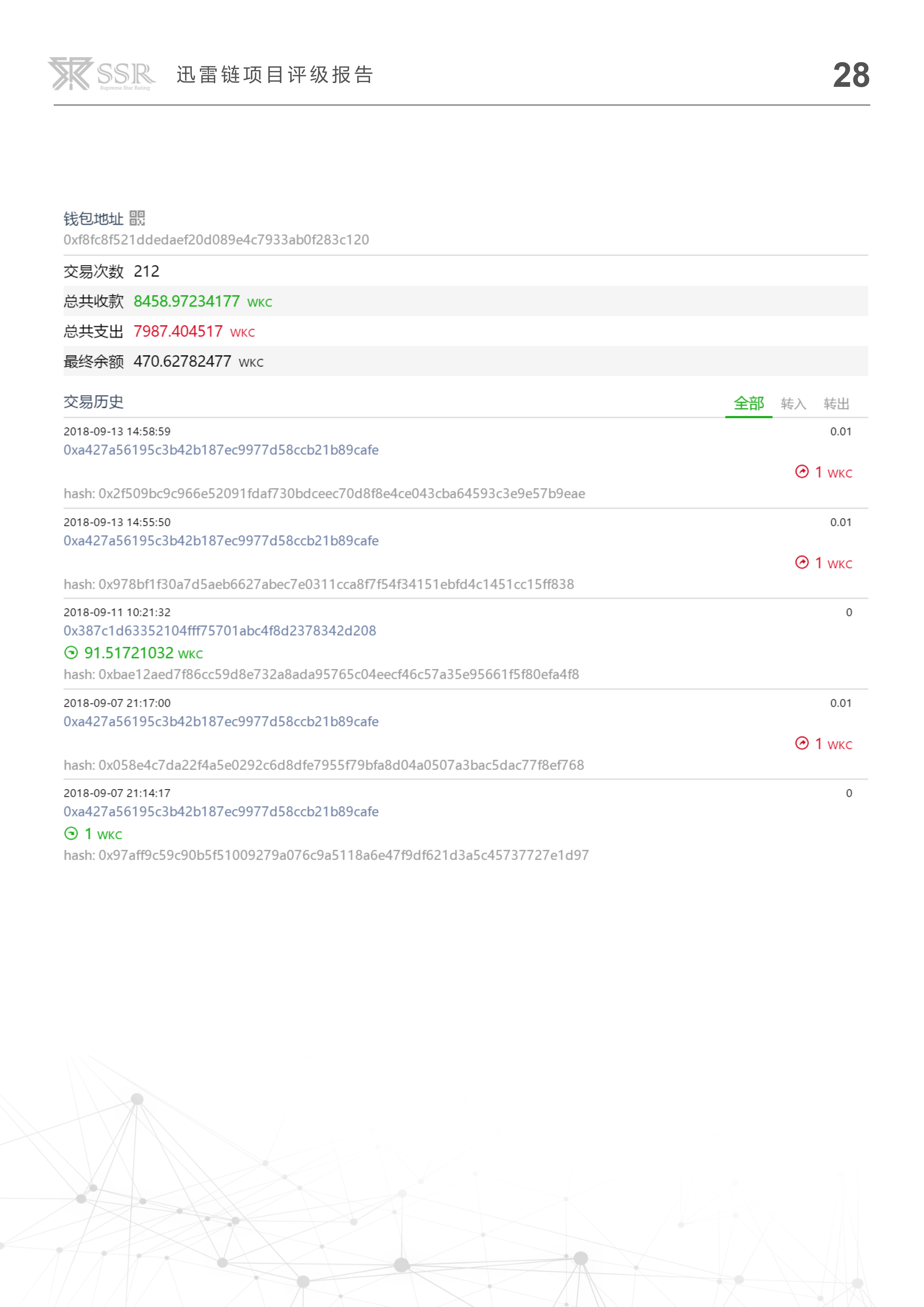Open the address link under 2018-09-13 14:55:50
This screenshot has width=924, height=1307.
[221, 540]
